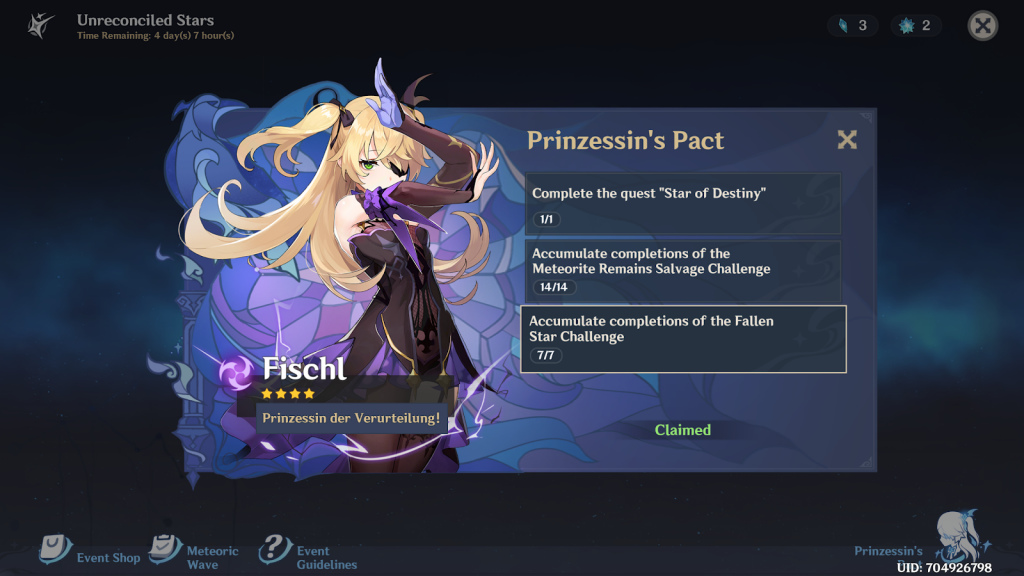Select the Fallen Star Challenge requirement
1024x576 pixels.
tap(683, 339)
